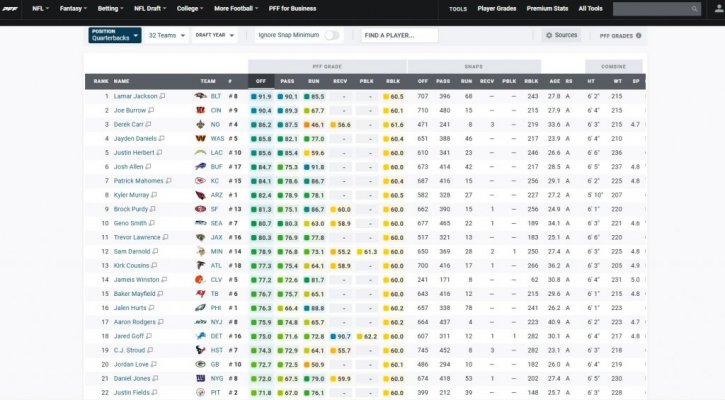Viewport: 725px width, 400px height.
Task: Sort by RUN grade column
Action: [x=313, y=81]
